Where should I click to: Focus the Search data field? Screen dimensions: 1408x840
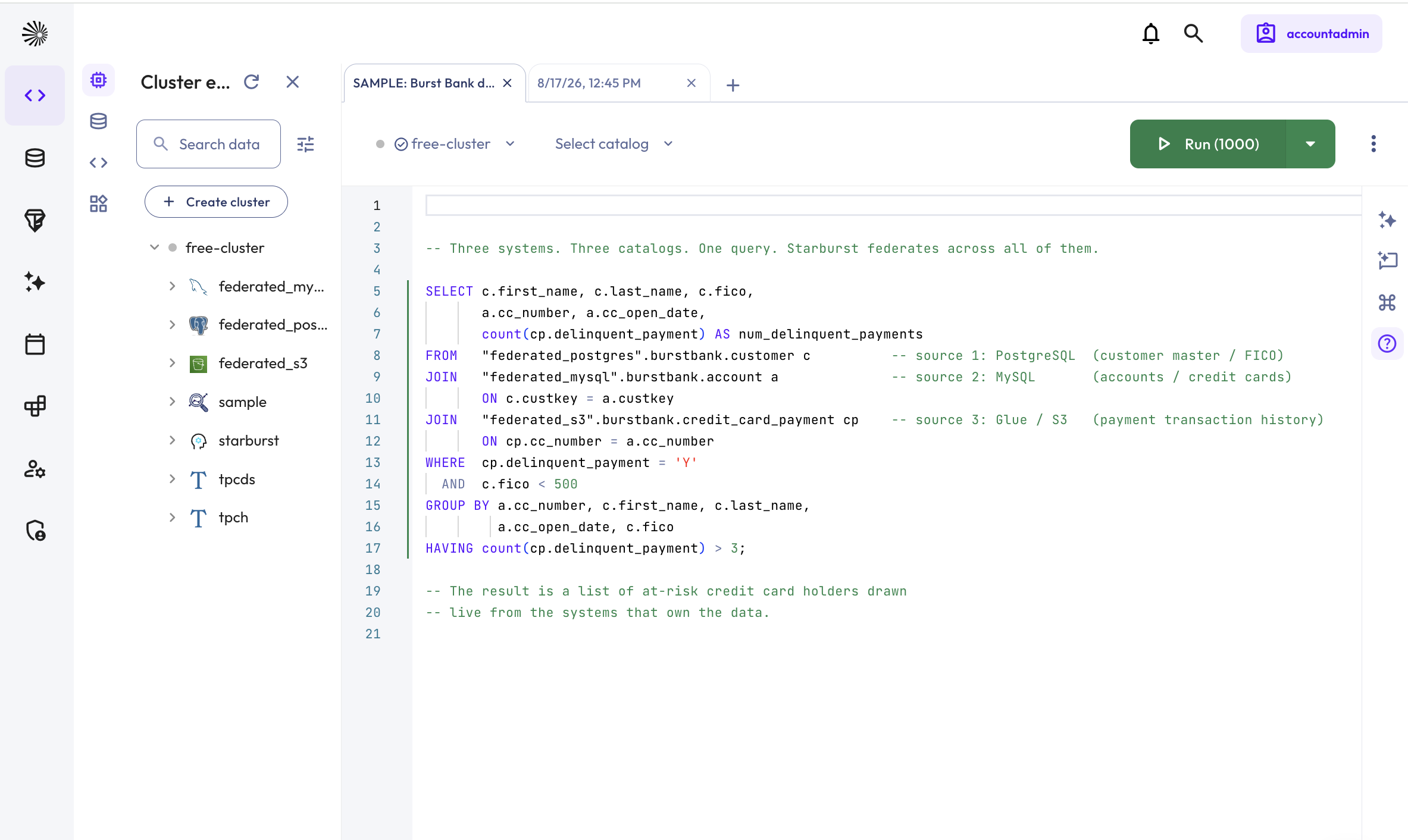point(208,144)
